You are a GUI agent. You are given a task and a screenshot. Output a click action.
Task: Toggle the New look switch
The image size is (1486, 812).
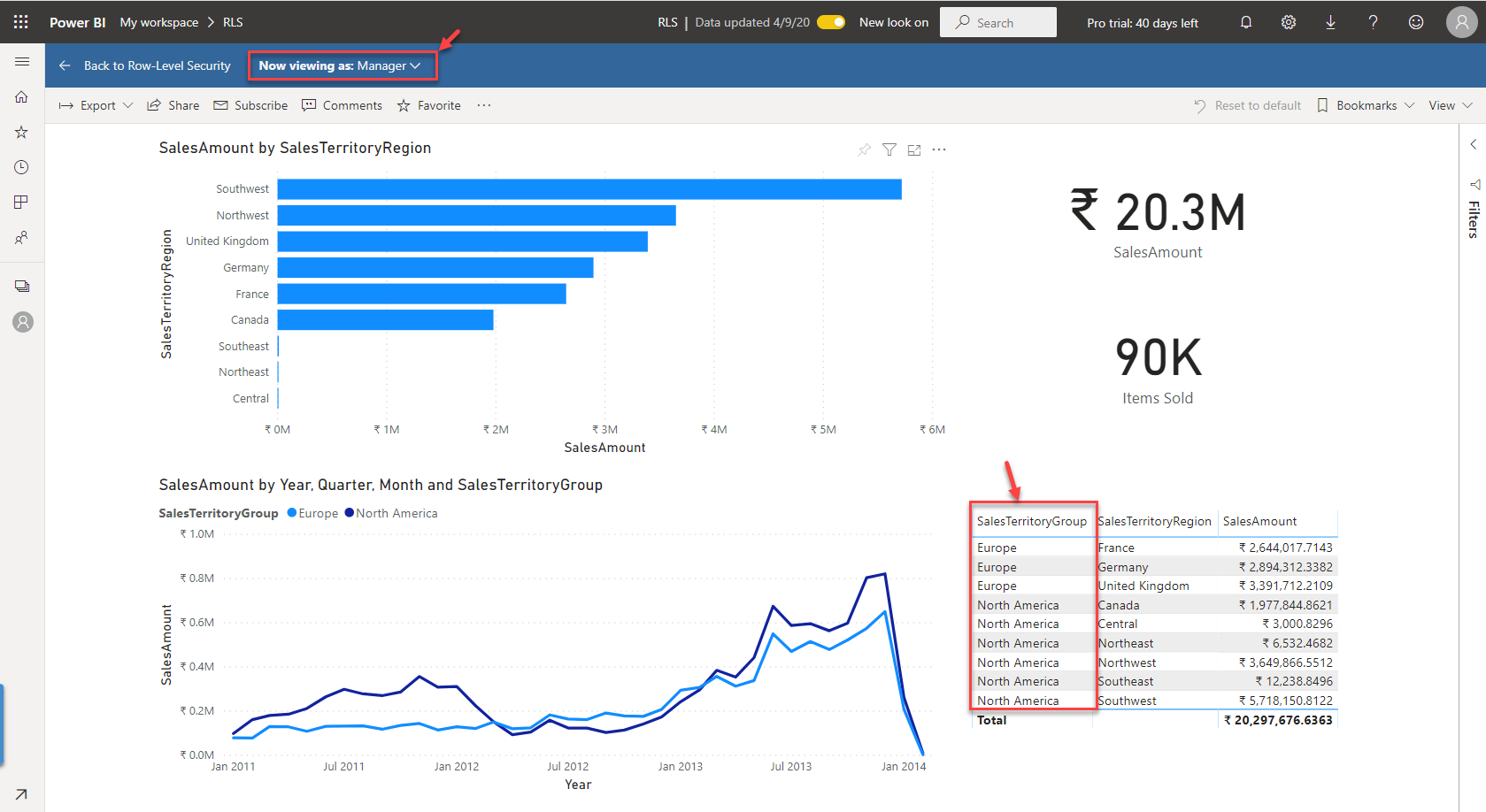click(831, 22)
